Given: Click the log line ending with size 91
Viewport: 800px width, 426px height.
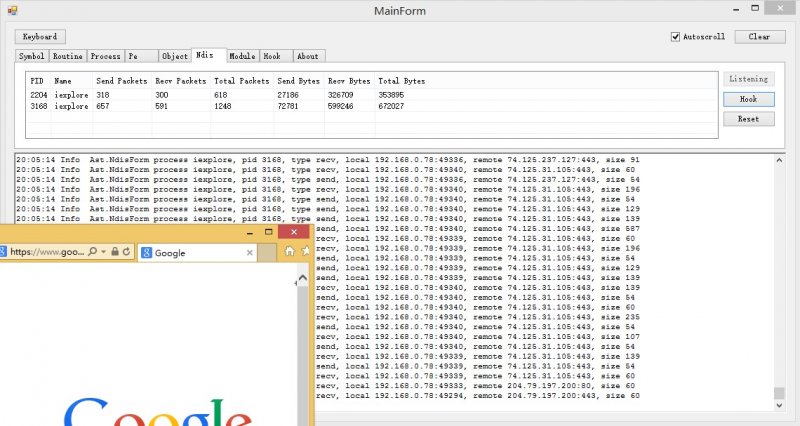Looking at the screenshot, I should [328, 160].
